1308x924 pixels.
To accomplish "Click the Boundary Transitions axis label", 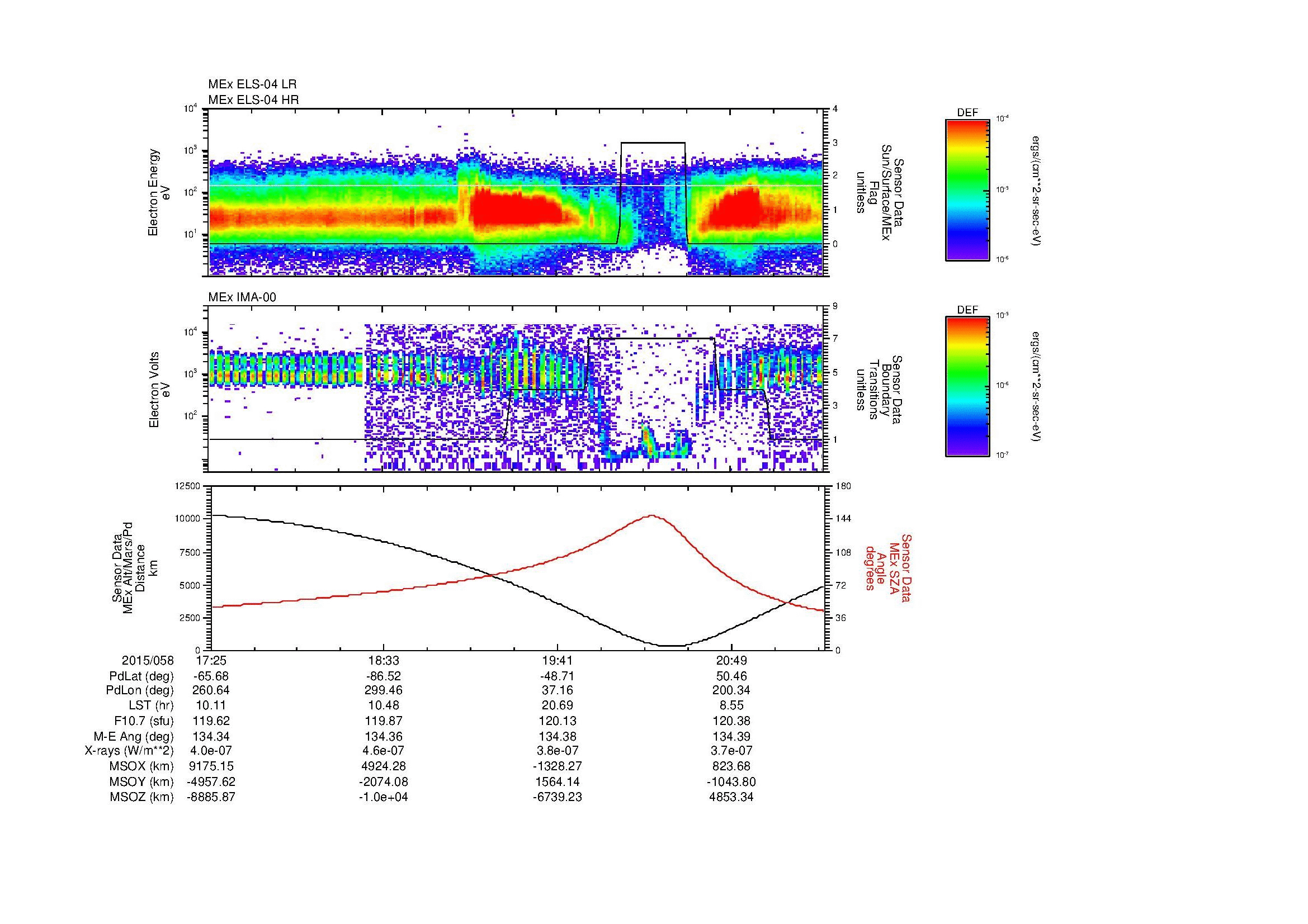I will click(x=880, y=390).
